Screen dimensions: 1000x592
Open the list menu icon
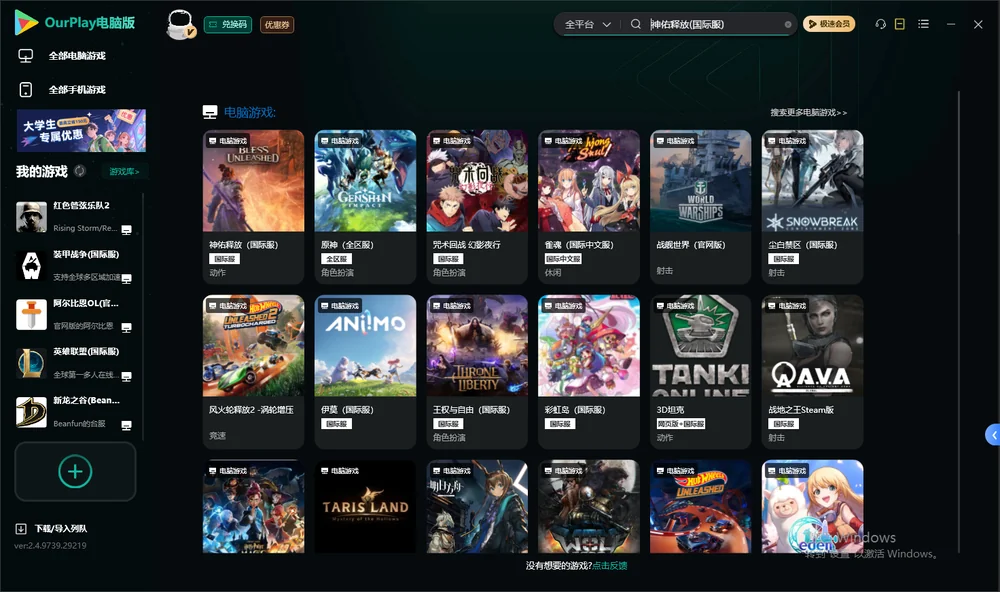[x=923, y=24]
